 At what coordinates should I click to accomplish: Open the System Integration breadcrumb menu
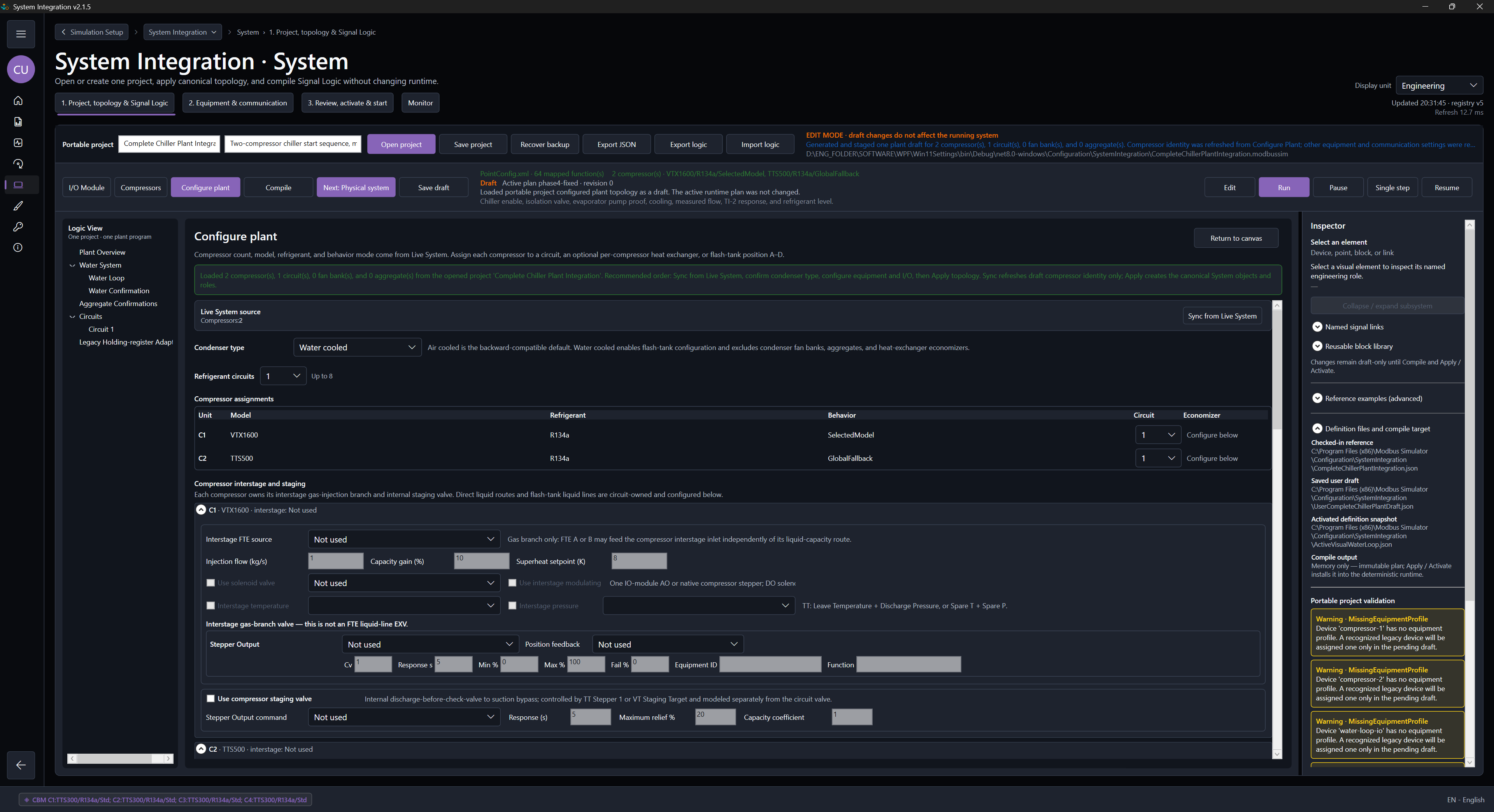coord(182,32)
